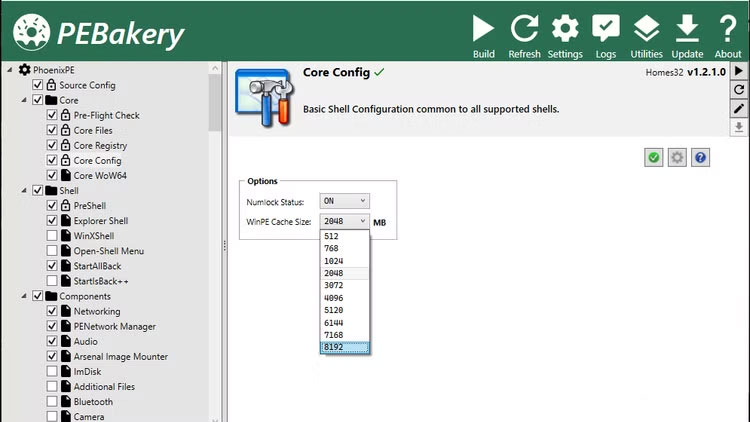Click the Refresh icon in top toolbar
The height and width of the screenshot is (422, 750).
pyautogui.click(x=524, y=28)
